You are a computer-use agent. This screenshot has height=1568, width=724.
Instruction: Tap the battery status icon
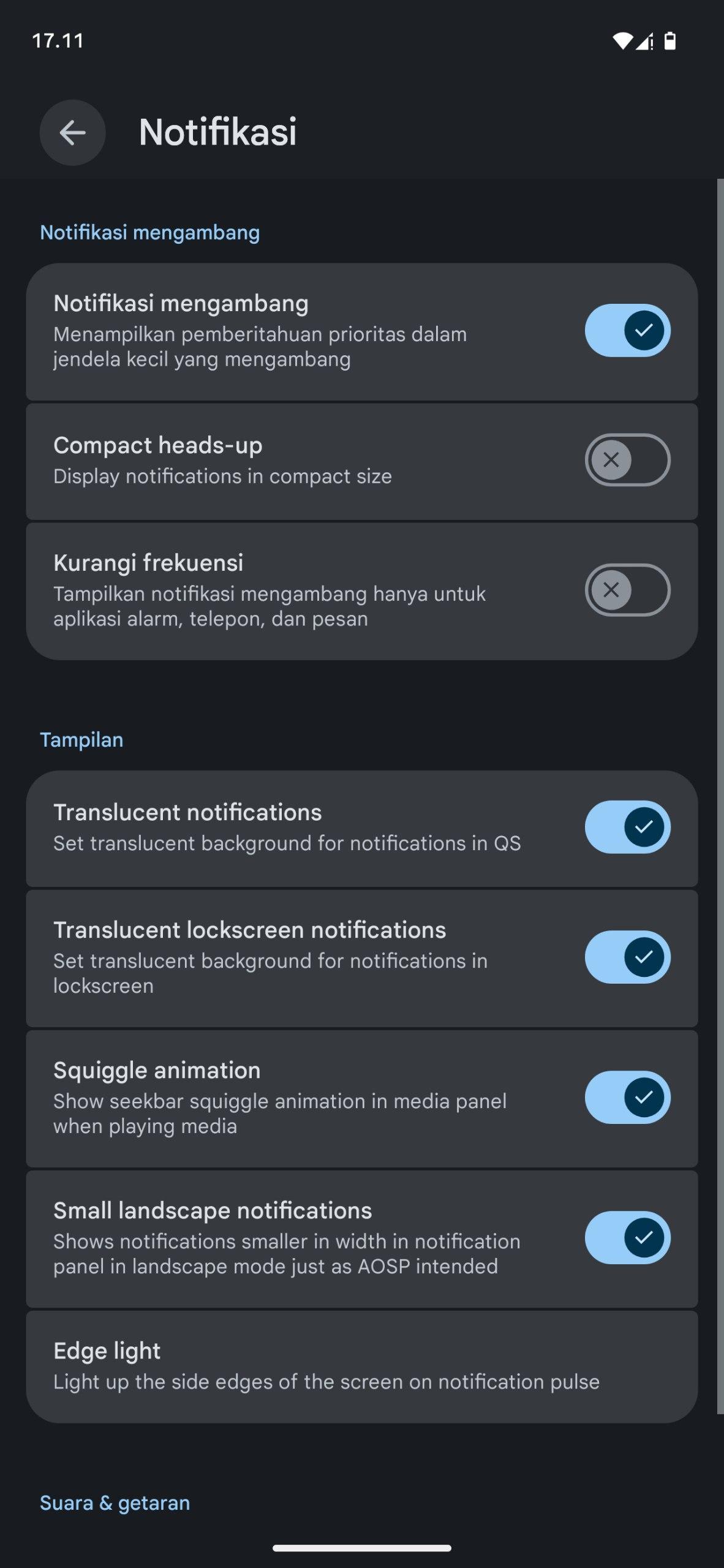(x=670, y=41)
